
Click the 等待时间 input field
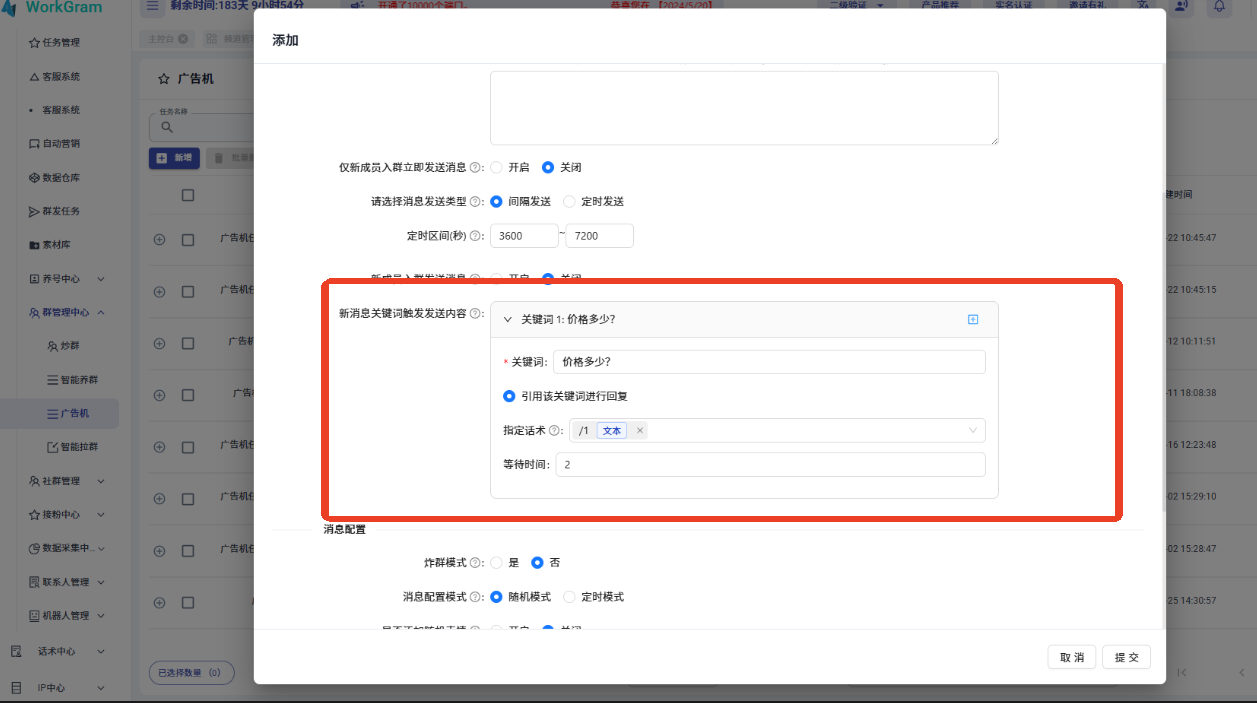coord(769,465)
